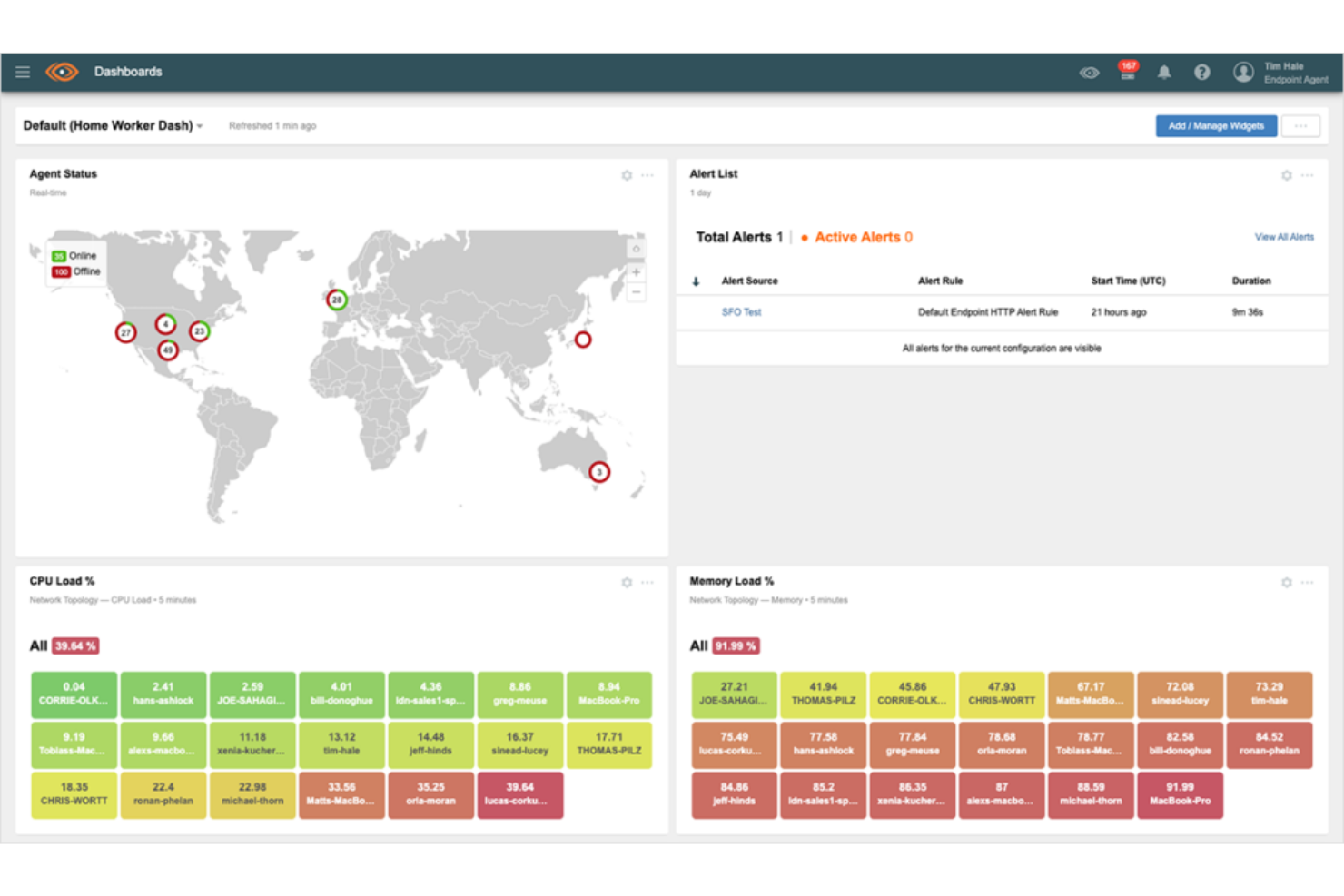The image size is (1344, 896).
Task: Toggle Online agents in map legend
Action: point(74,256)
